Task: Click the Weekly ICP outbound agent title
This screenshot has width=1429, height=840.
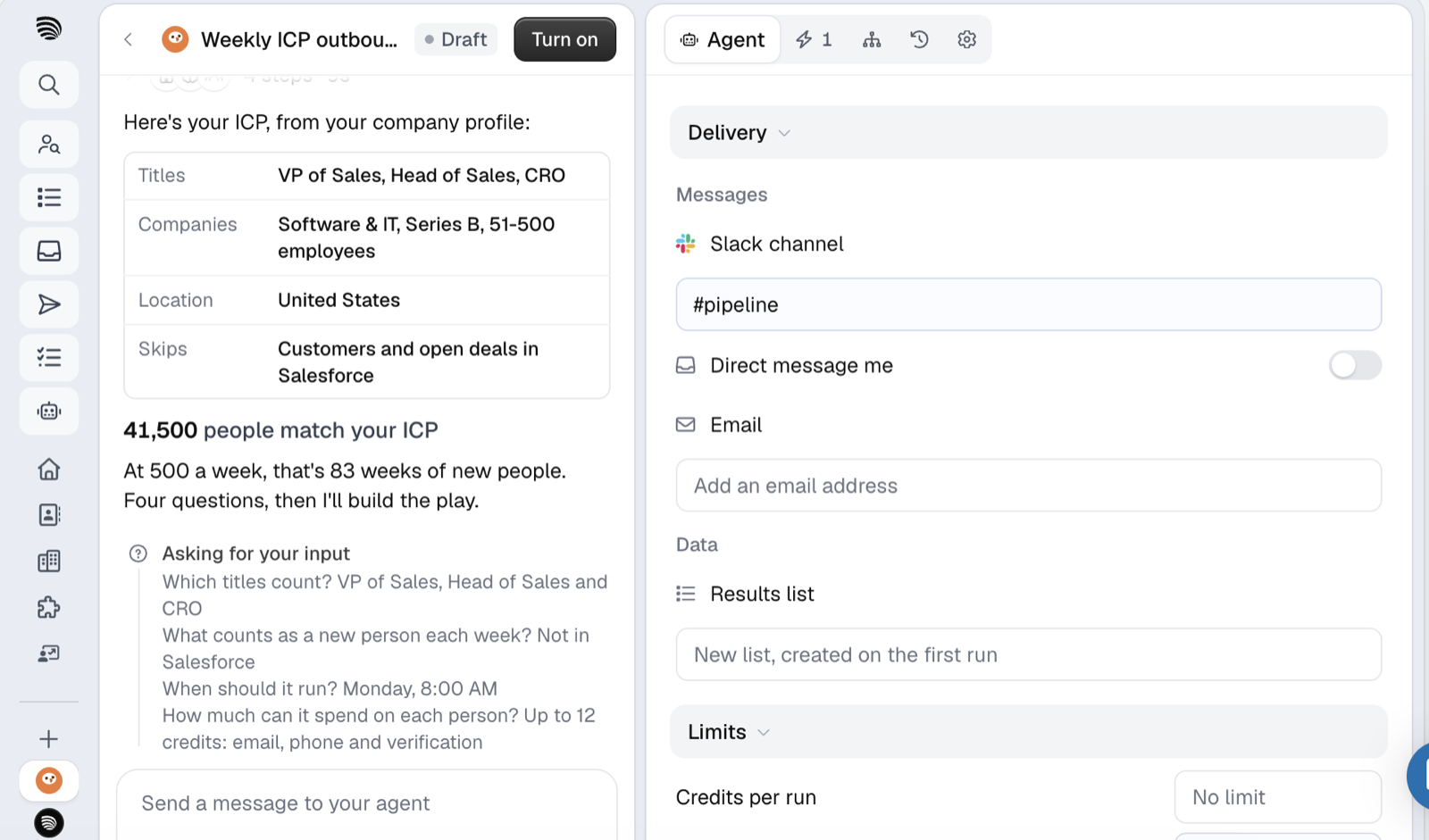Action: (x=299, y=39)
